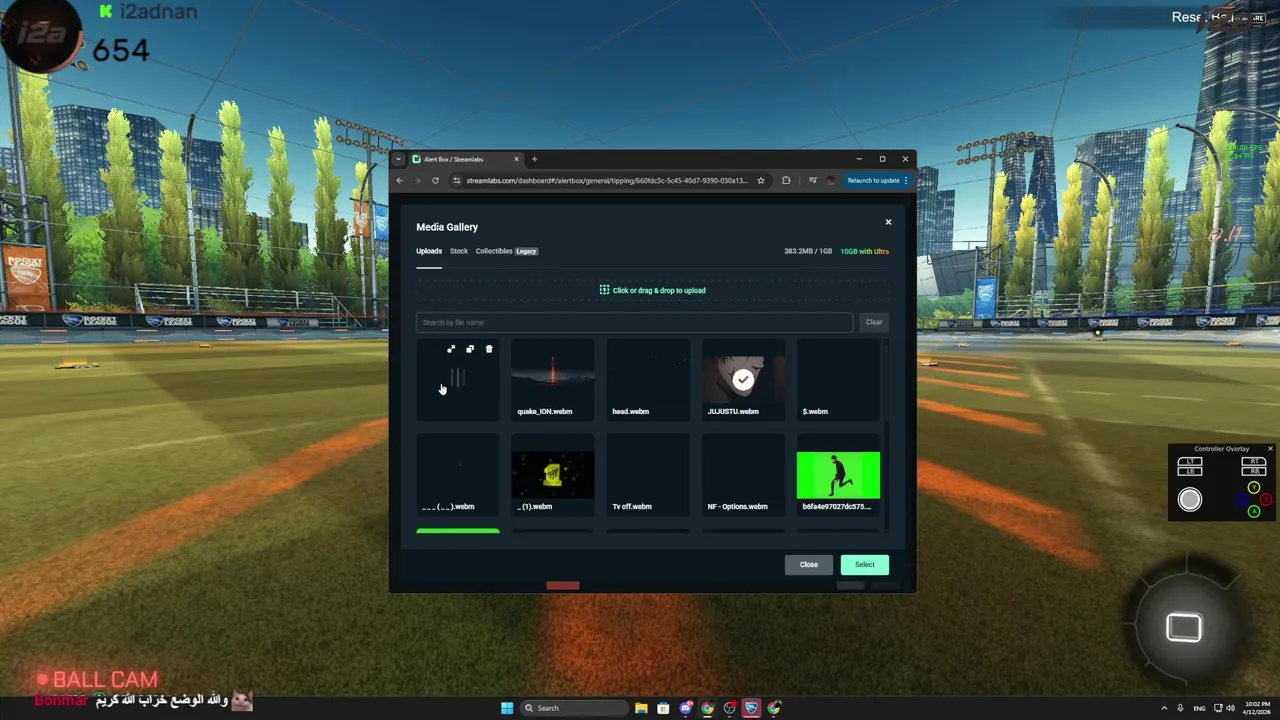Click or drag & drop to upload link
1280x720 pixels.
pyautogui.click(x=659, y=290)
